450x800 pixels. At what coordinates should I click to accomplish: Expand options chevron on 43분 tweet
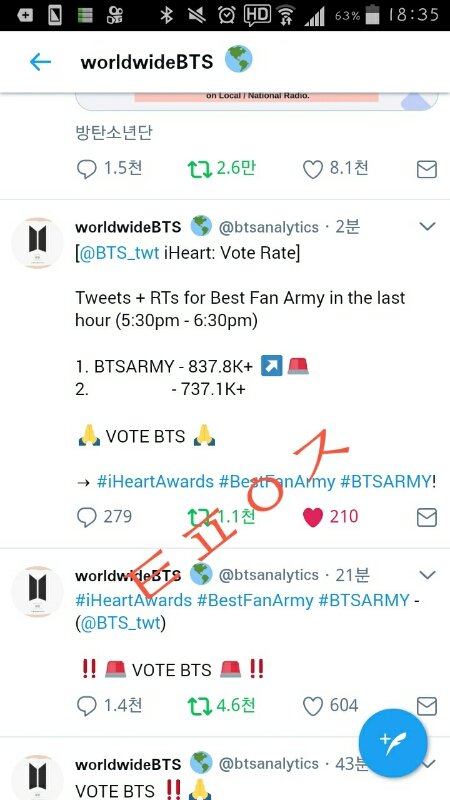430,763
